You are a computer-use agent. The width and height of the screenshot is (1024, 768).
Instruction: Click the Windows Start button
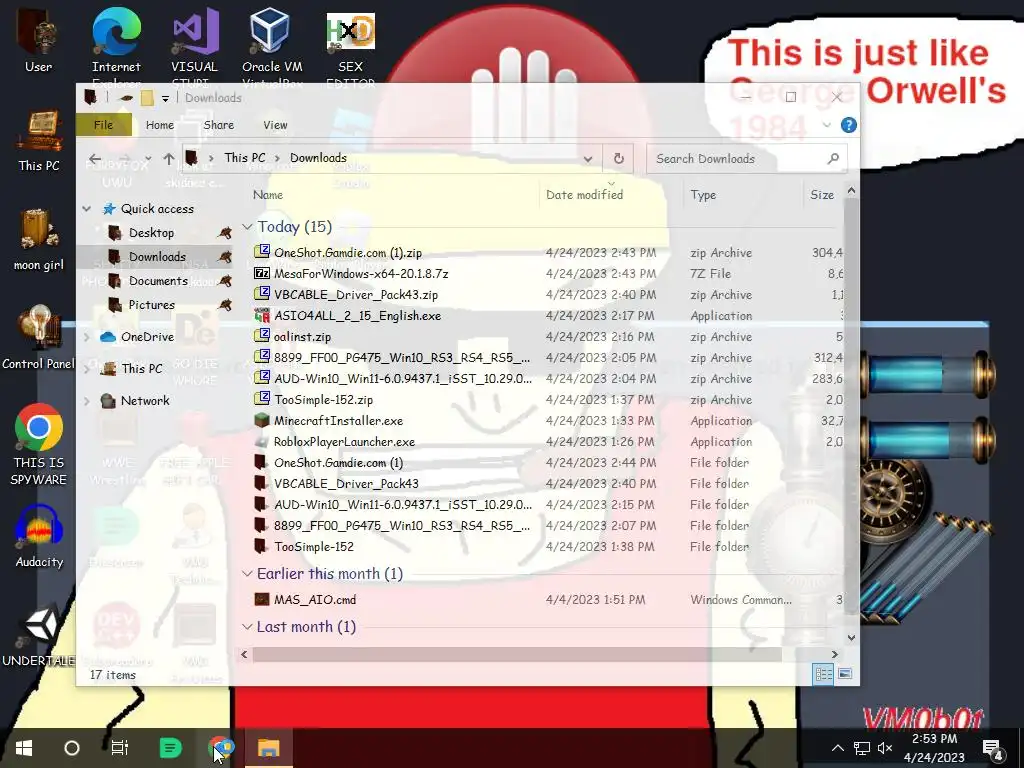(24, 748)
